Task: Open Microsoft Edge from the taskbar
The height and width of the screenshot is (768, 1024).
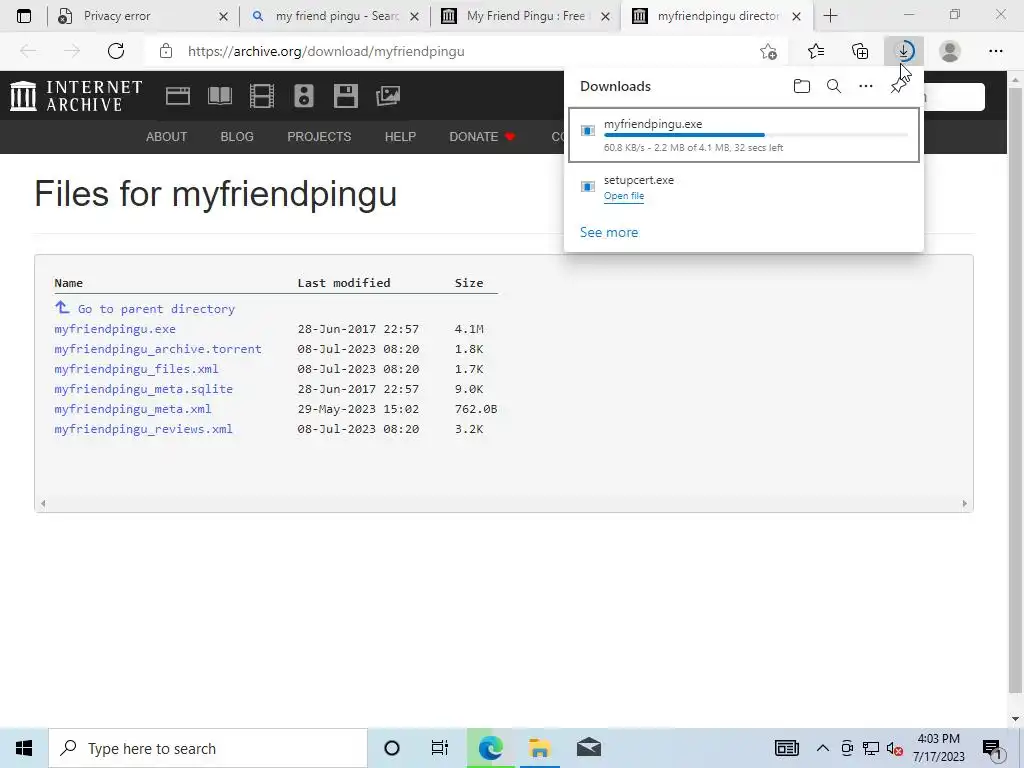Action: pyautogui.click(x=490, y=748)
